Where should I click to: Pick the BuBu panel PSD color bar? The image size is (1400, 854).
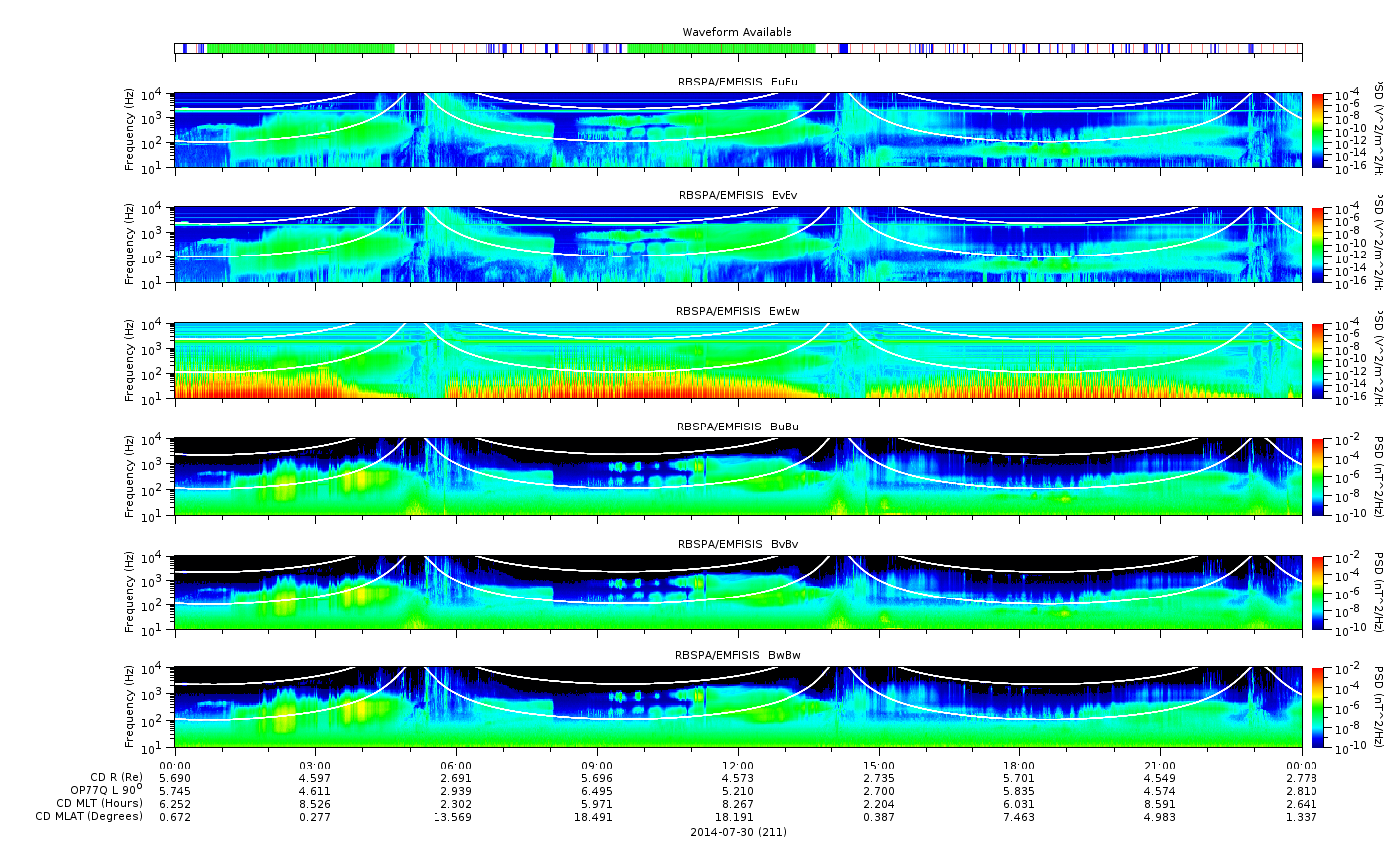click(1317, 476)
